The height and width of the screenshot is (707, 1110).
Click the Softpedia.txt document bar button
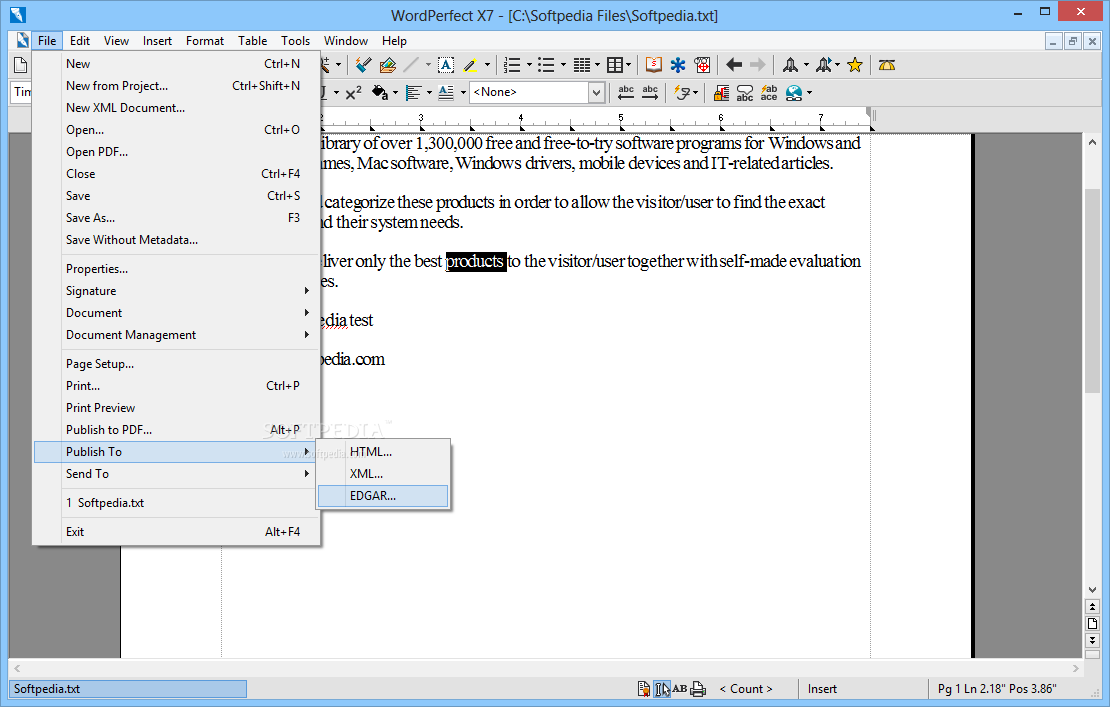click(x=129, y=689)
